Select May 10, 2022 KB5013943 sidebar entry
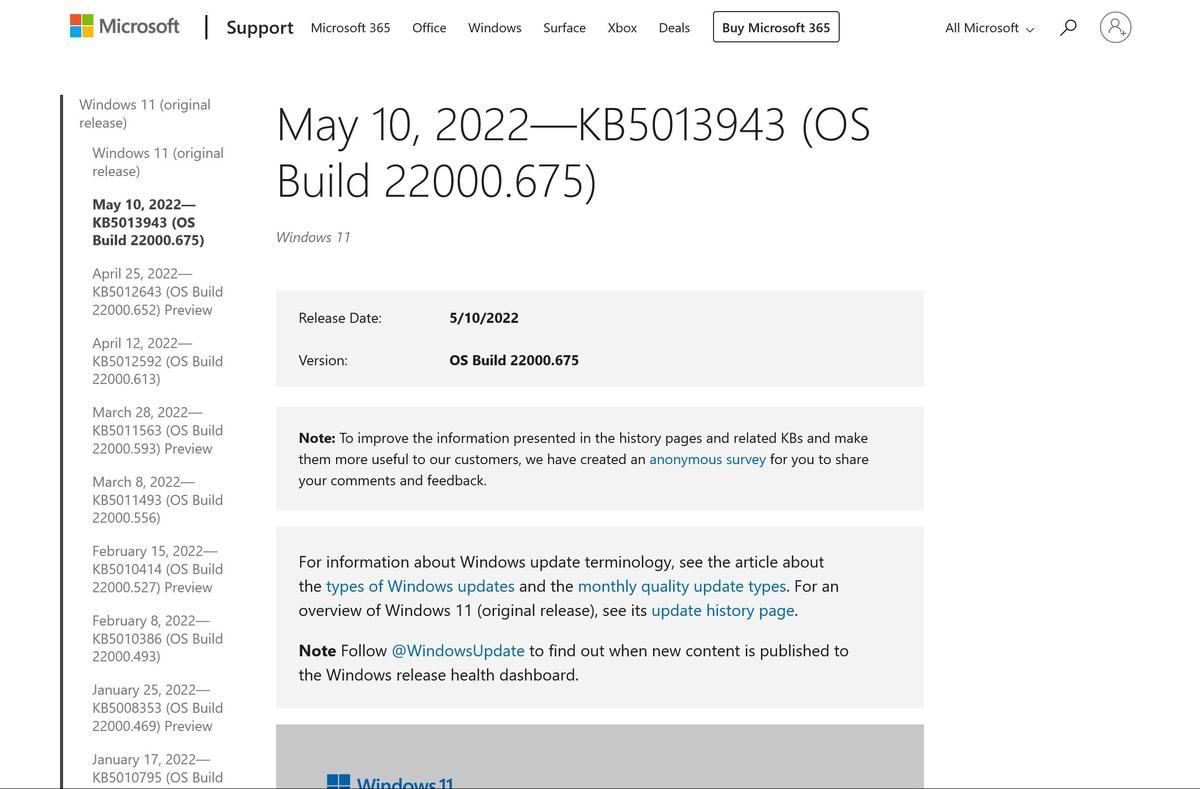This screenshot has height=789, width=1200. click(148, 222)
